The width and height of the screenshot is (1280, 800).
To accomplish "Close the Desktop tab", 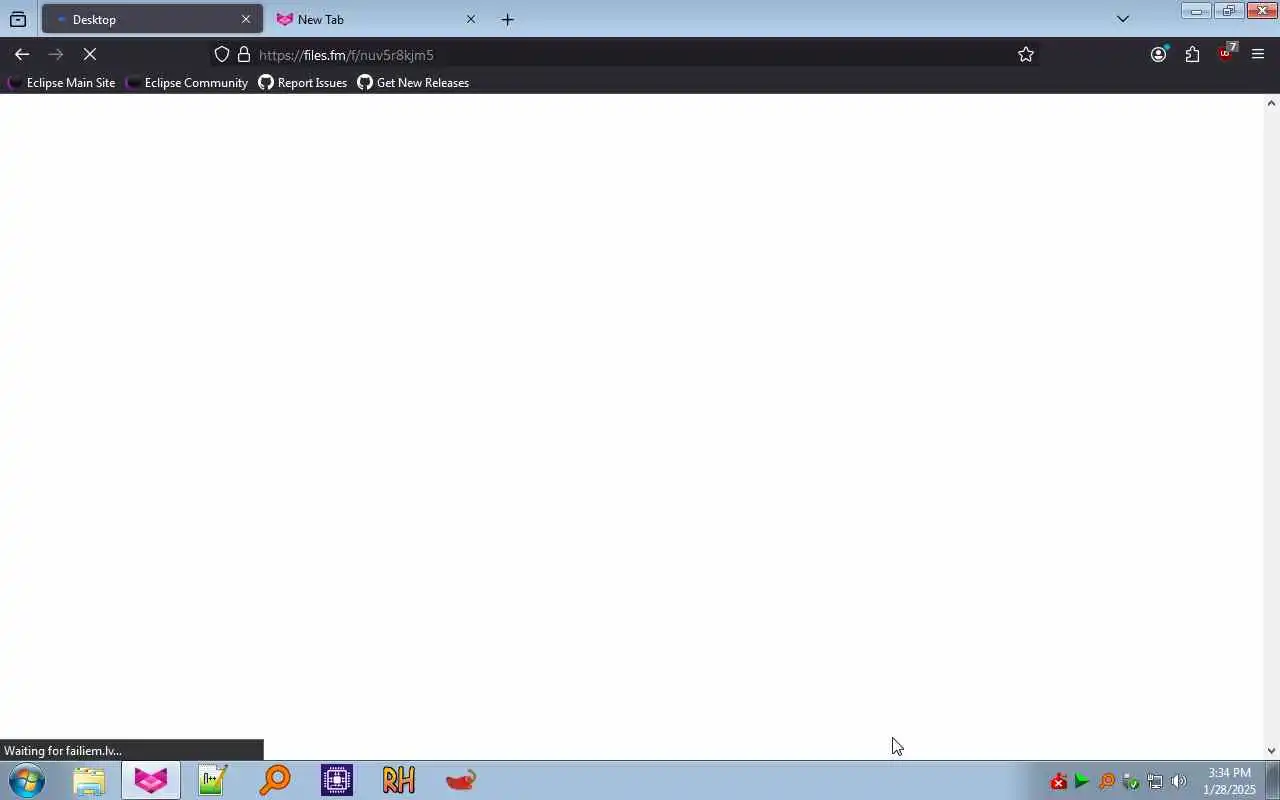I will 246,19.
